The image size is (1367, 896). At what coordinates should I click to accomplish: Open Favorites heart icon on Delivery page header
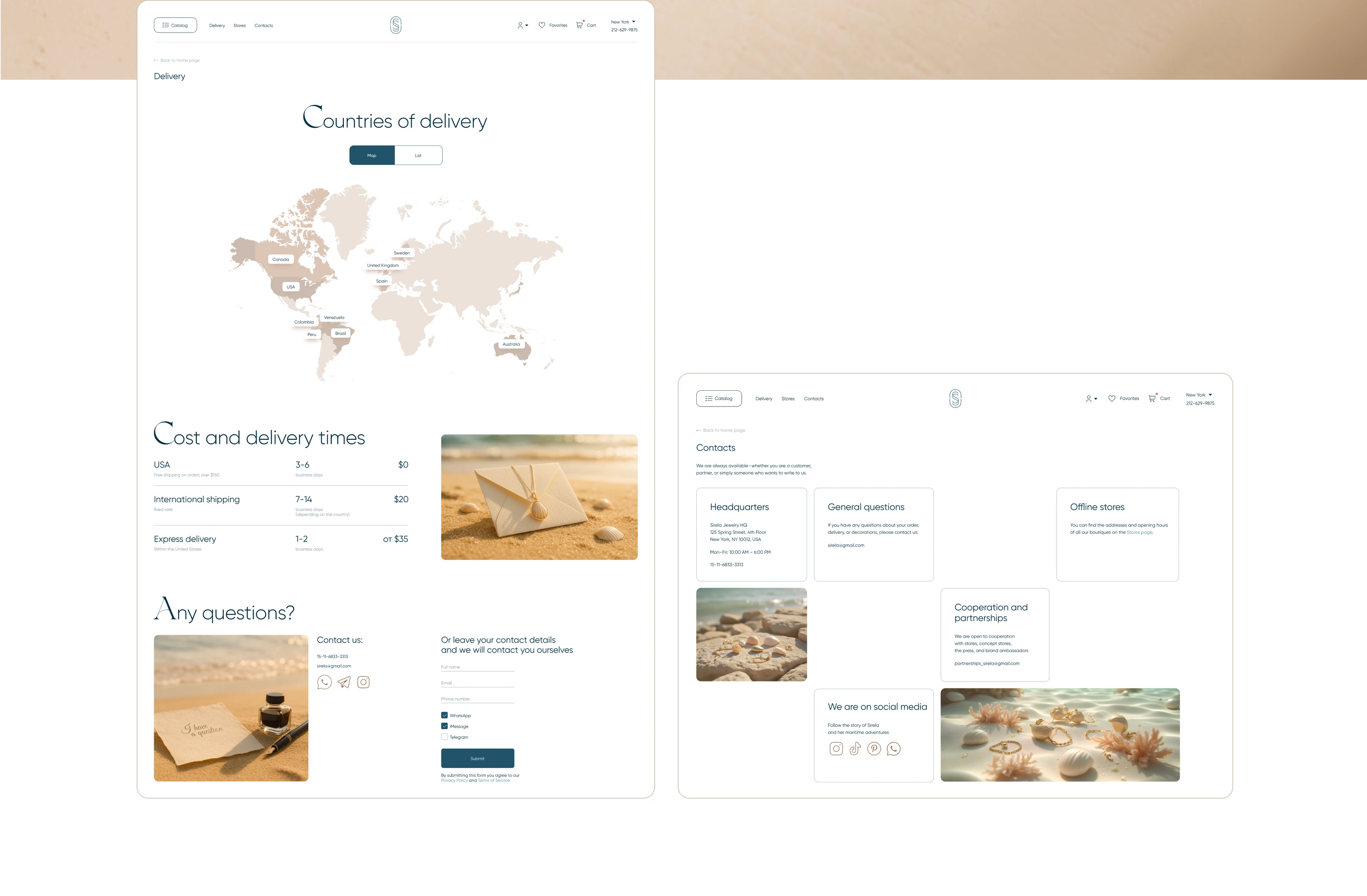pos(542,25)
